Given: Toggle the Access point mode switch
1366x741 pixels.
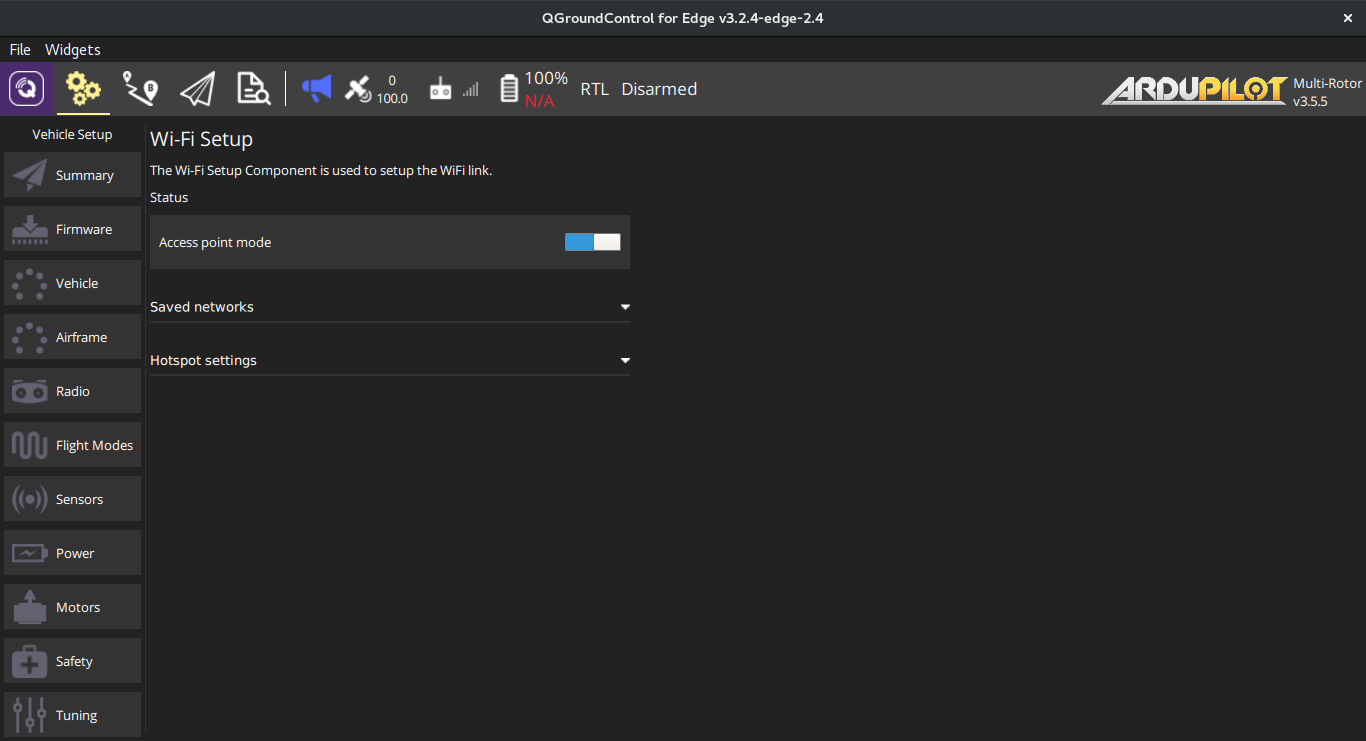Looking at the screenshot, I should (x=593, y=242).
